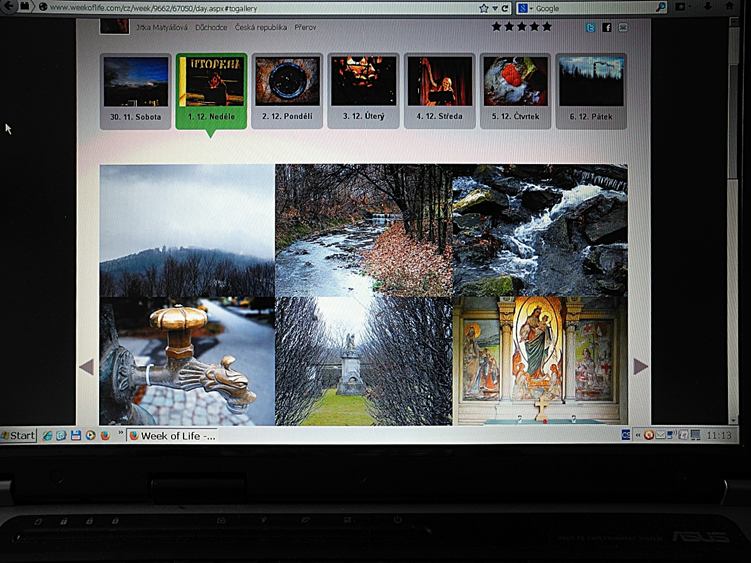Launch Firefox from quick launch bar

(105, 436)
